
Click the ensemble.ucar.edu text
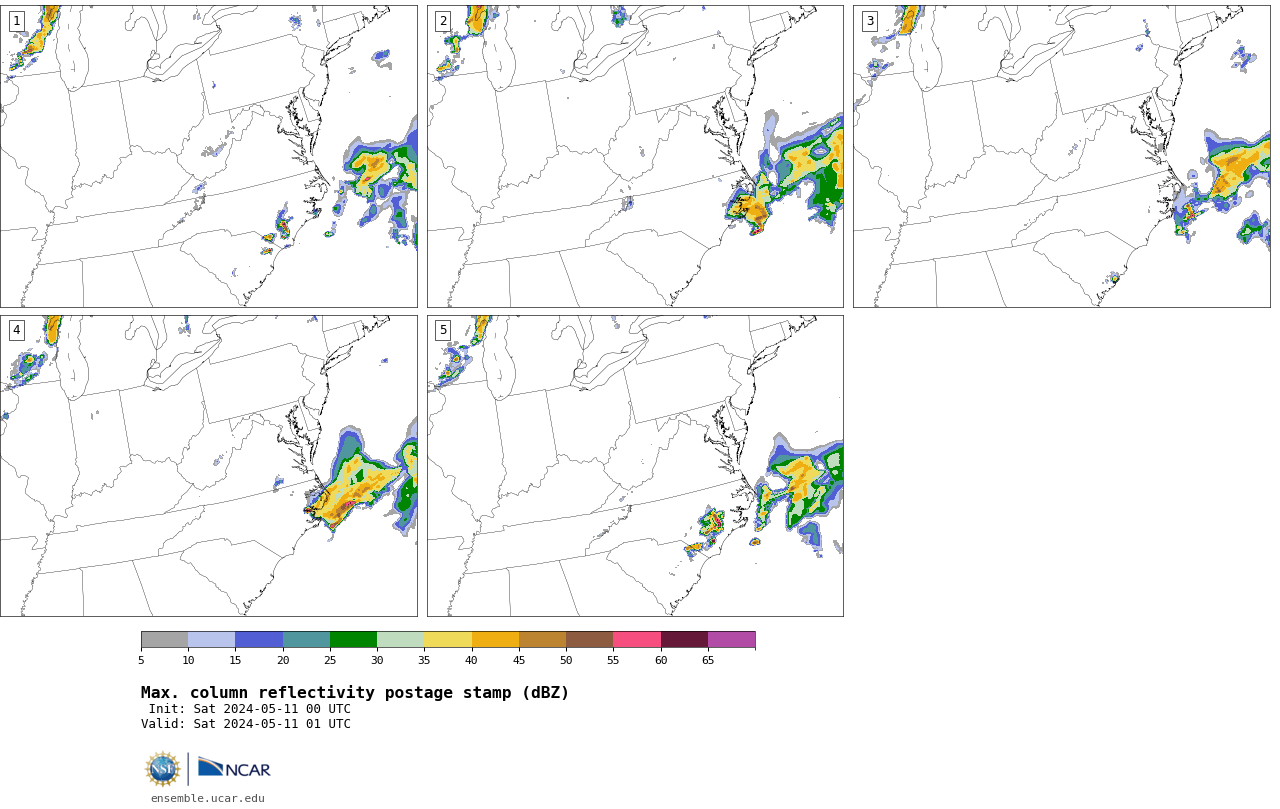208,798
